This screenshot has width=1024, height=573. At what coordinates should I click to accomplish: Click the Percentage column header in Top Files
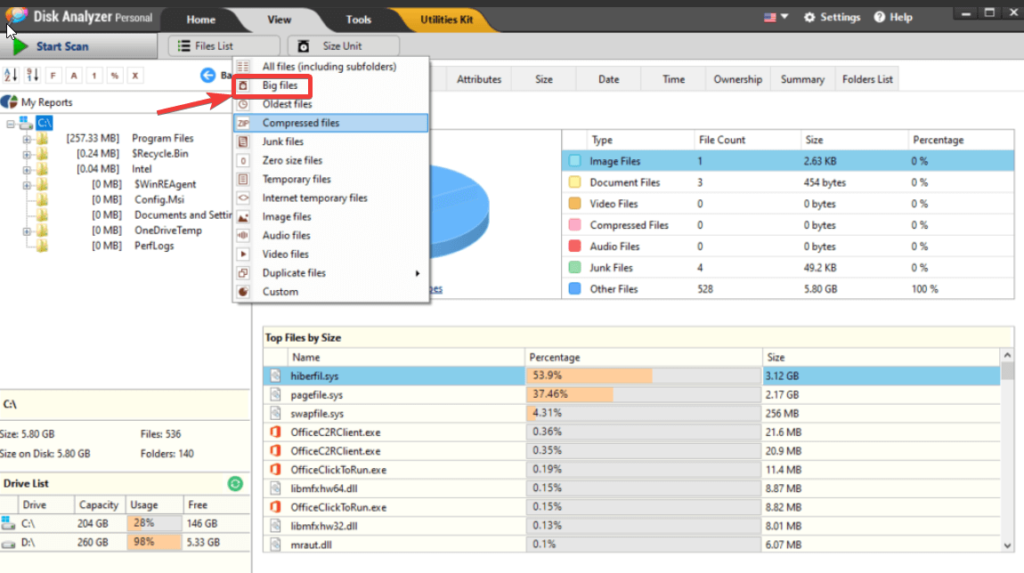(643, 357)
